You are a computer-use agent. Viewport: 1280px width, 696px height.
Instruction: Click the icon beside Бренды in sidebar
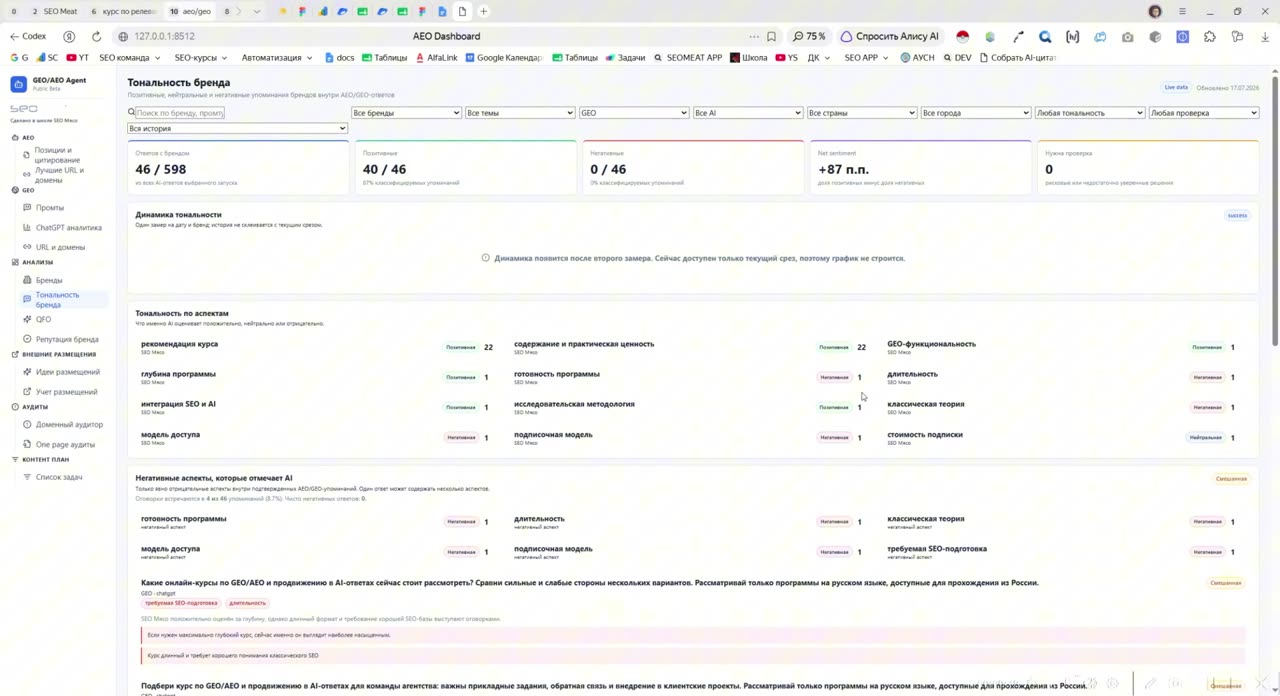pyautogui.click(x=27, y=281)
